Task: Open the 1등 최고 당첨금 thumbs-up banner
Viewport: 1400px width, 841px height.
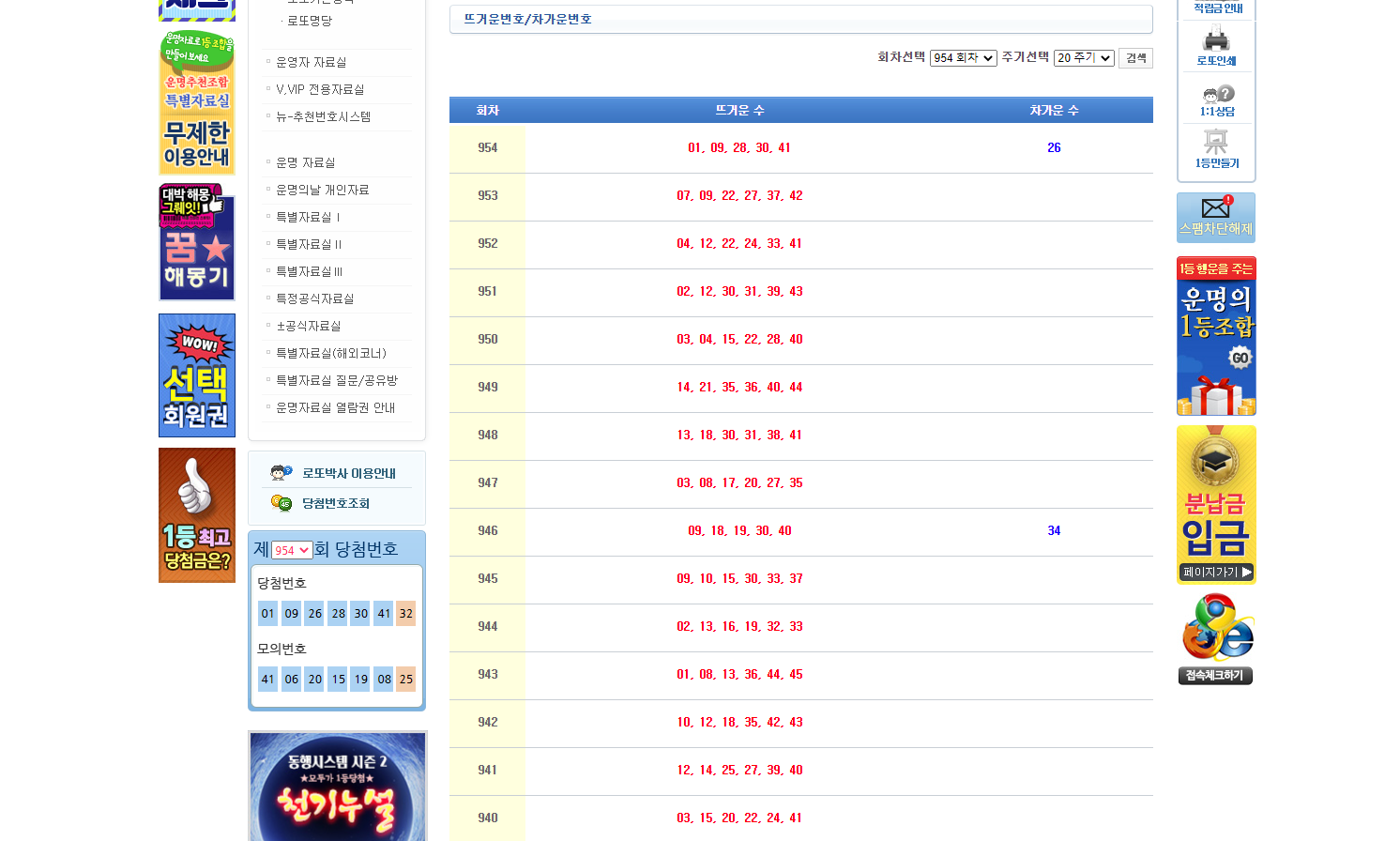Action: (x=197, y=515)
